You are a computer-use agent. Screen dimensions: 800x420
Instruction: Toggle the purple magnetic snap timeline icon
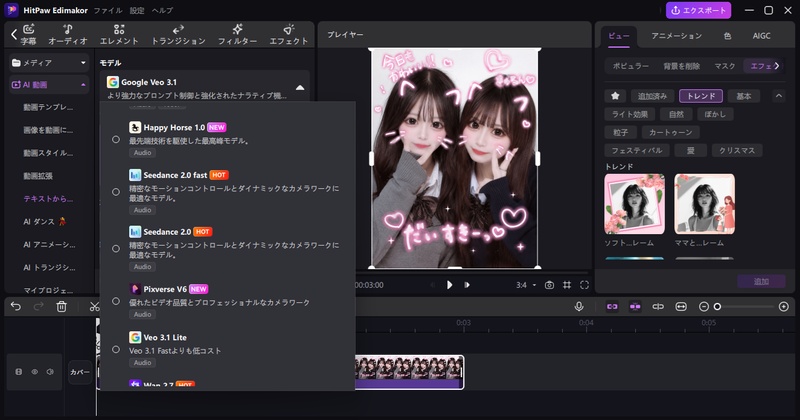coord(635,307)
